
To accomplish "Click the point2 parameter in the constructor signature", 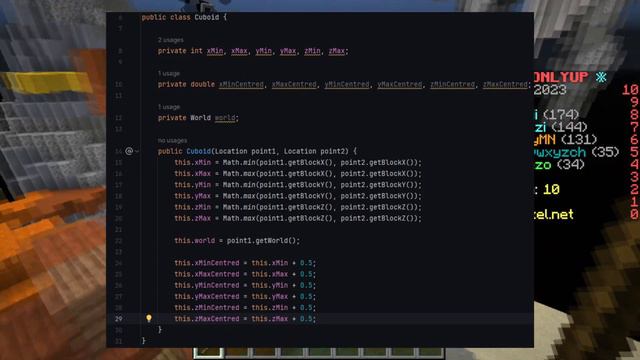I will click(332, 151).
